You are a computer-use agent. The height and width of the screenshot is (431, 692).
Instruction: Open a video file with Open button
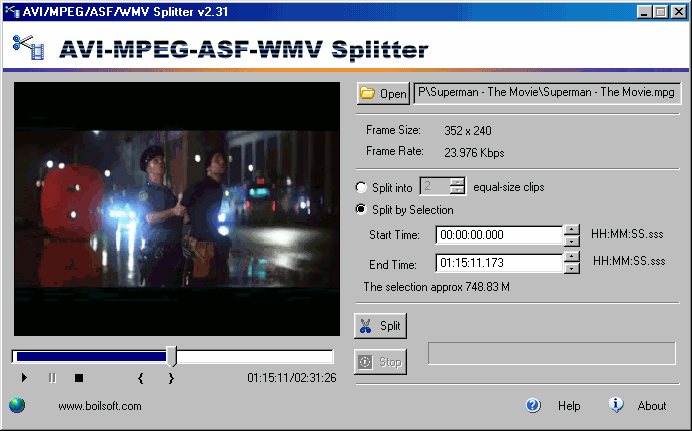tap(383, 94)
